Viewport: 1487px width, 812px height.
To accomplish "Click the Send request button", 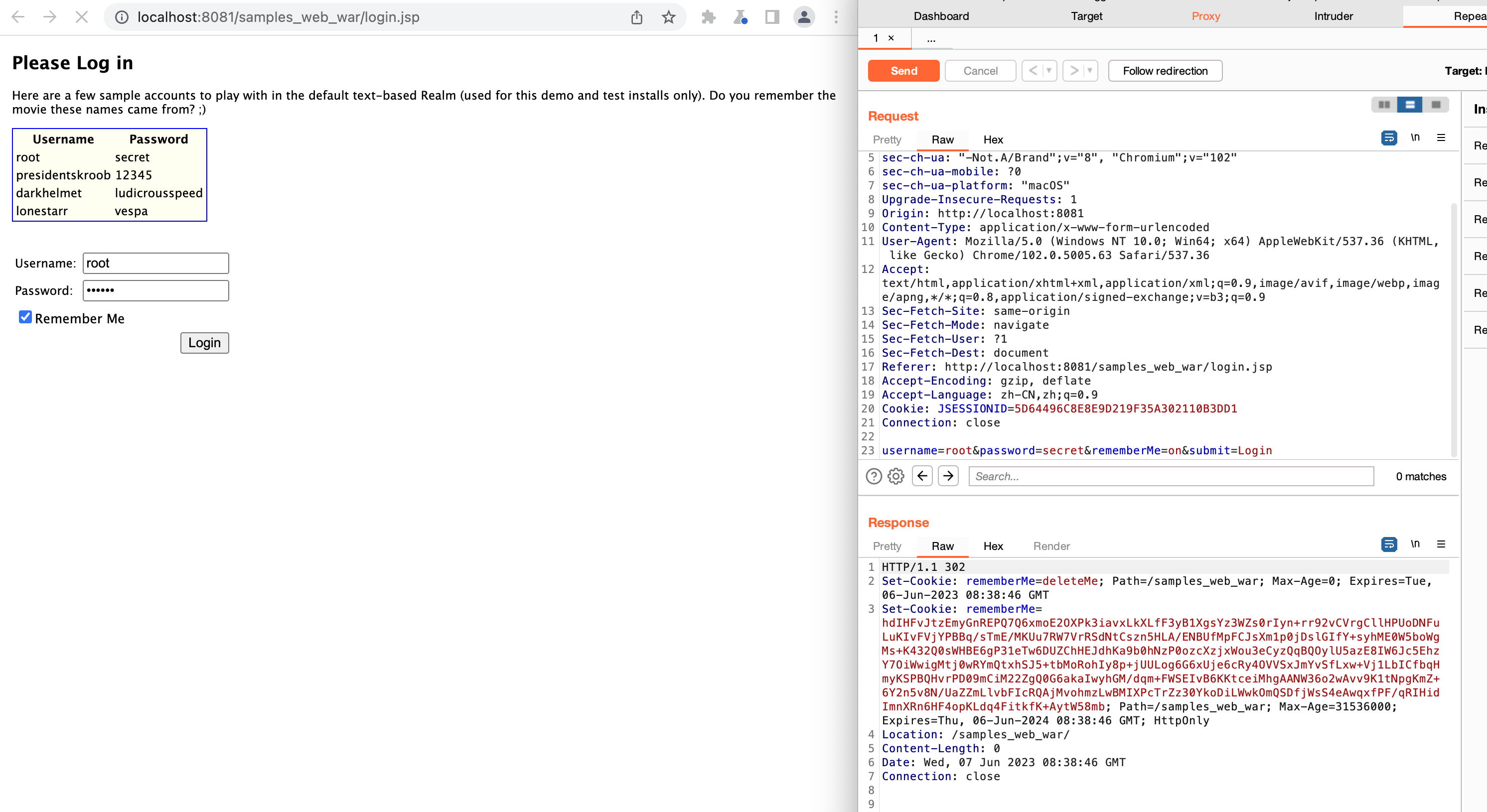I will tap(903, 71).
